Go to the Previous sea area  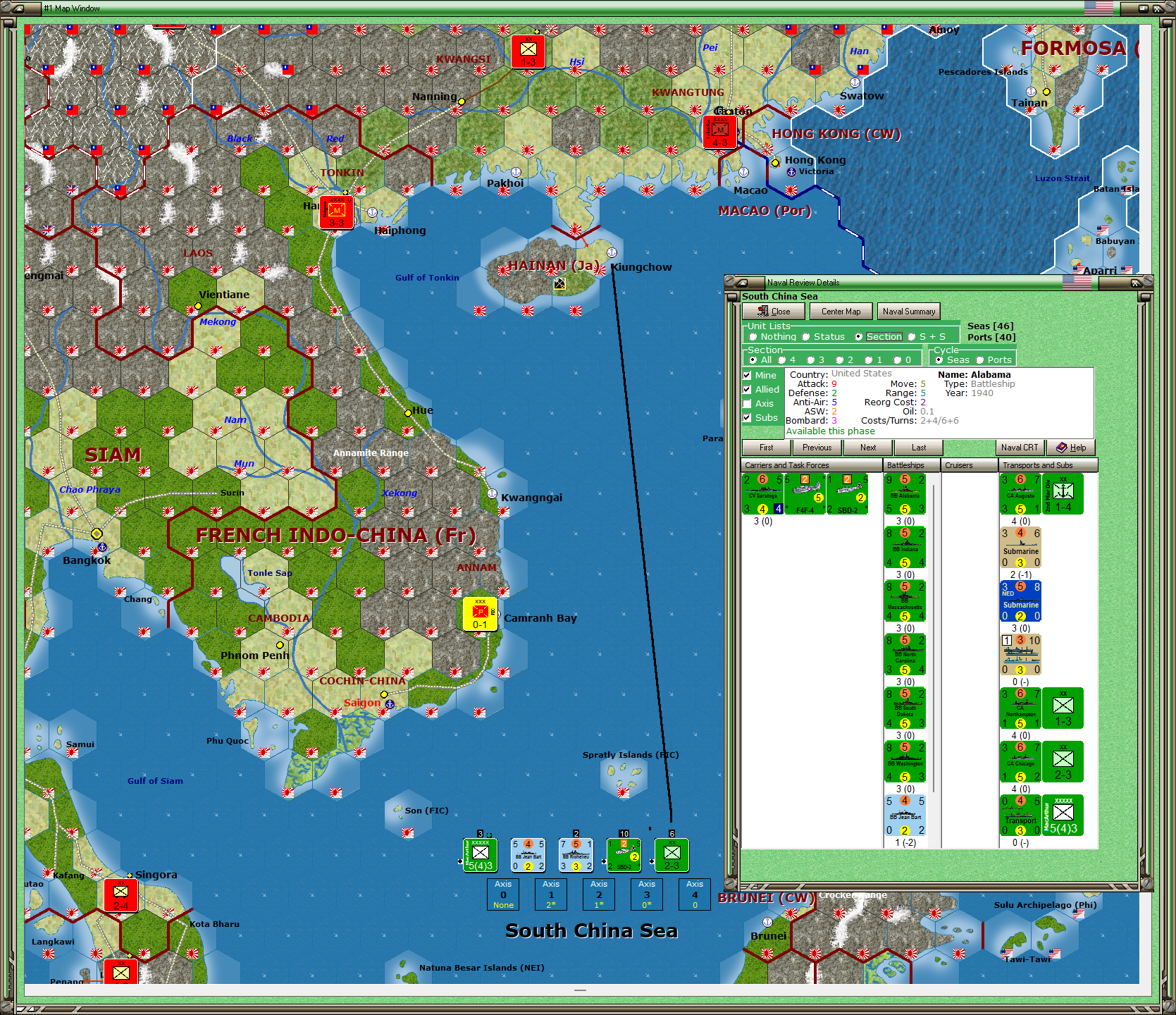[x=817, y=448]
